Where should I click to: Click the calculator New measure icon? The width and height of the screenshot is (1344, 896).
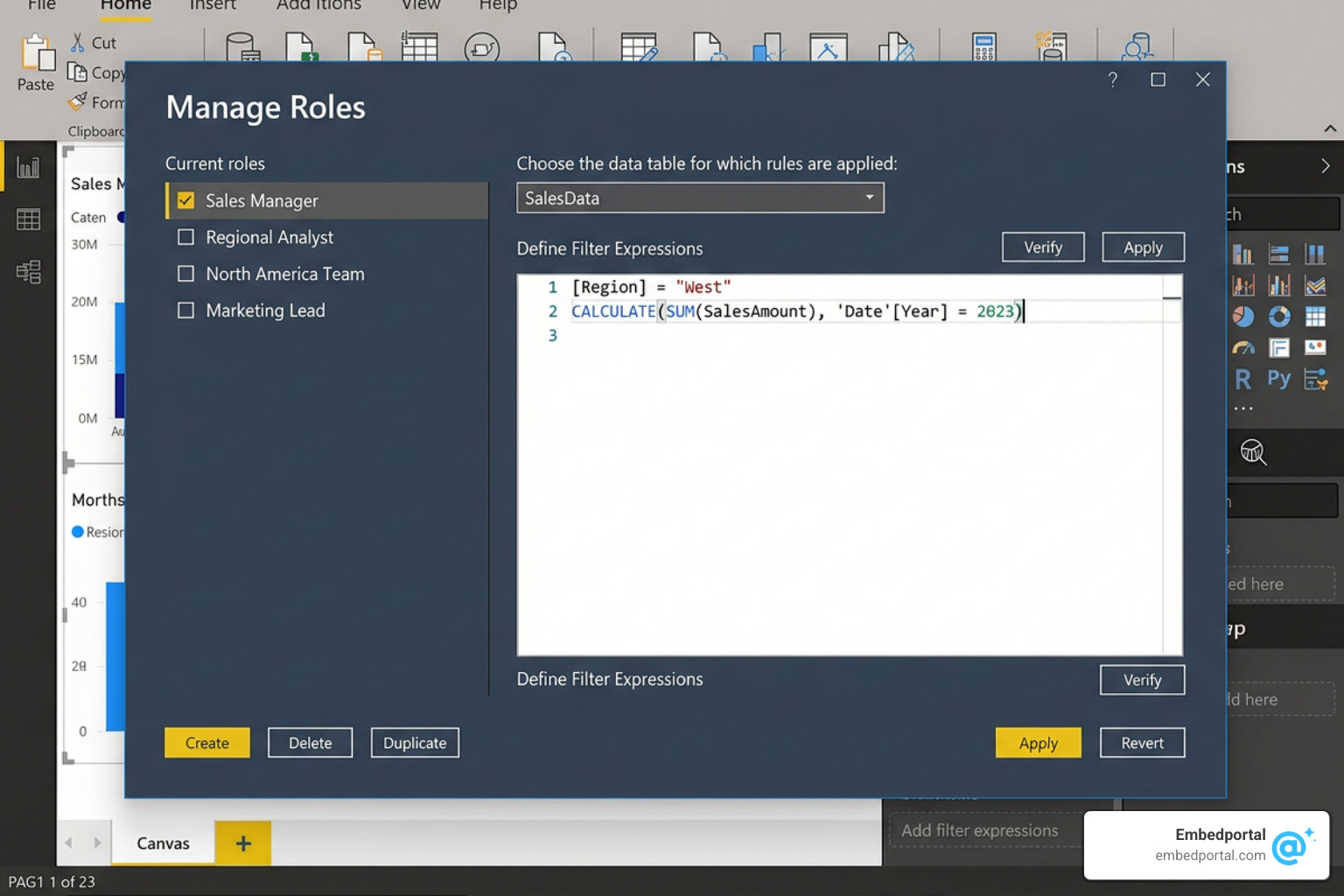click(984, 47)
